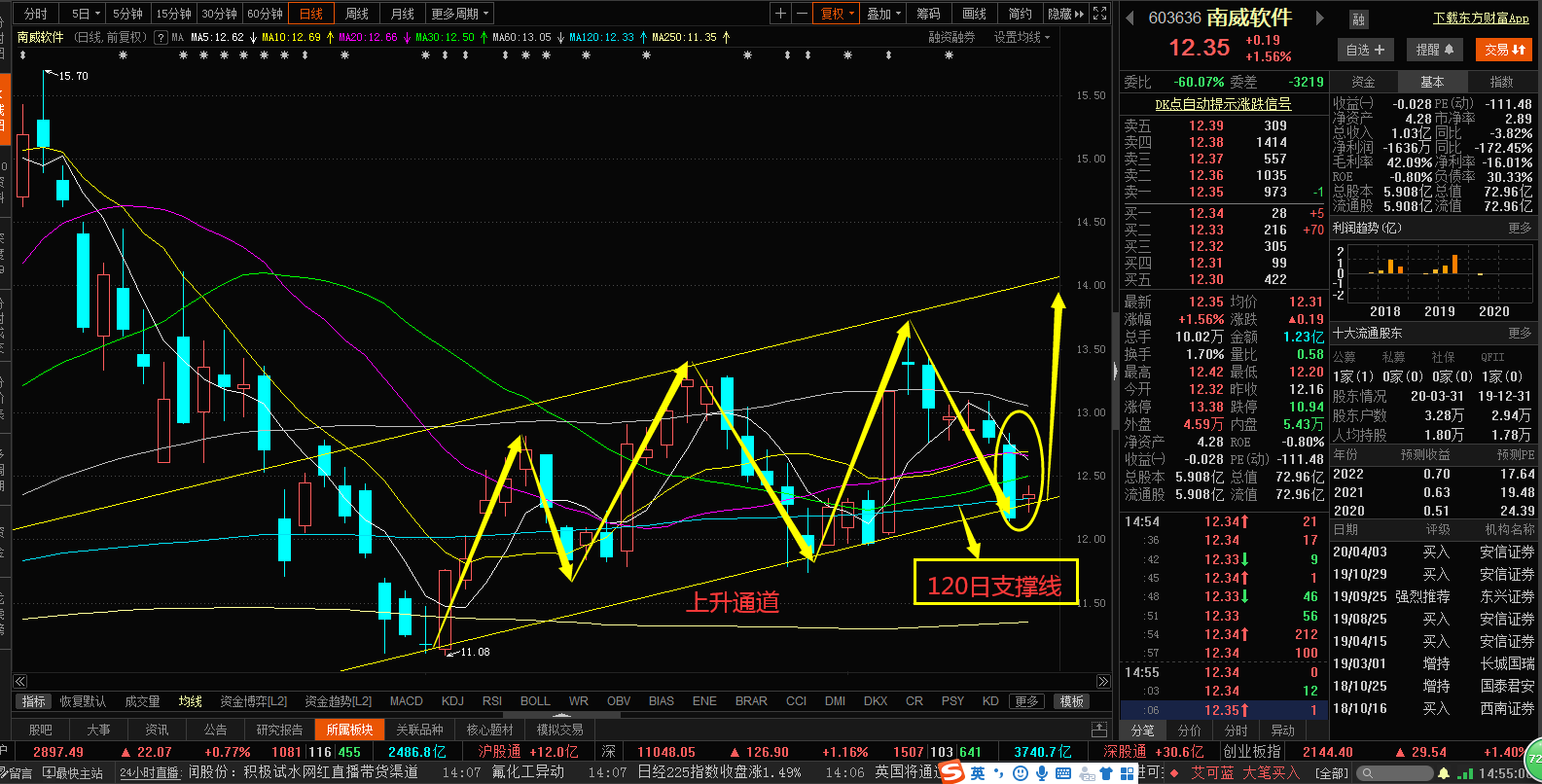
Task: Click the zoom-out minus icon above the chart
Action: pos(802,14)
